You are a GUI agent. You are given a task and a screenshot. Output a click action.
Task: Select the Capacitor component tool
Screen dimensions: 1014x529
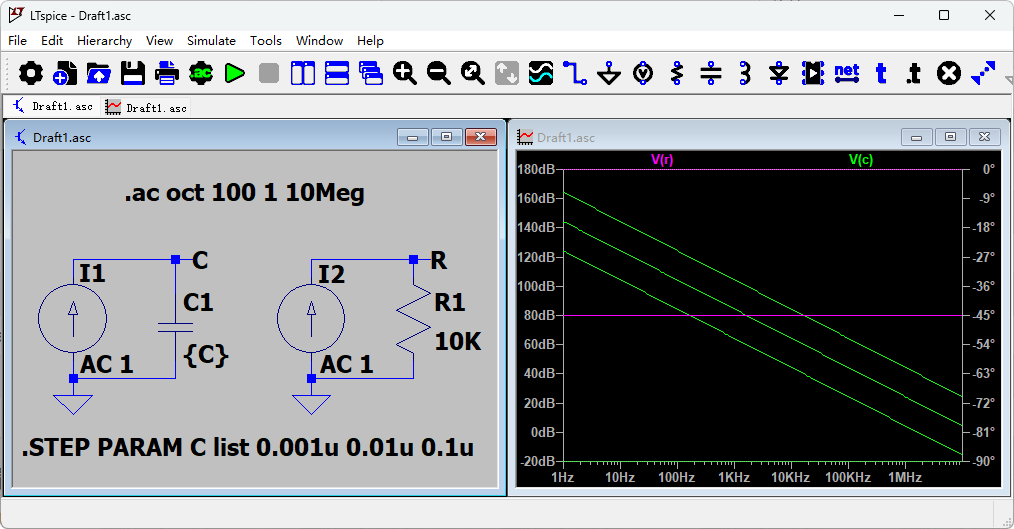[x=711, y=73]
